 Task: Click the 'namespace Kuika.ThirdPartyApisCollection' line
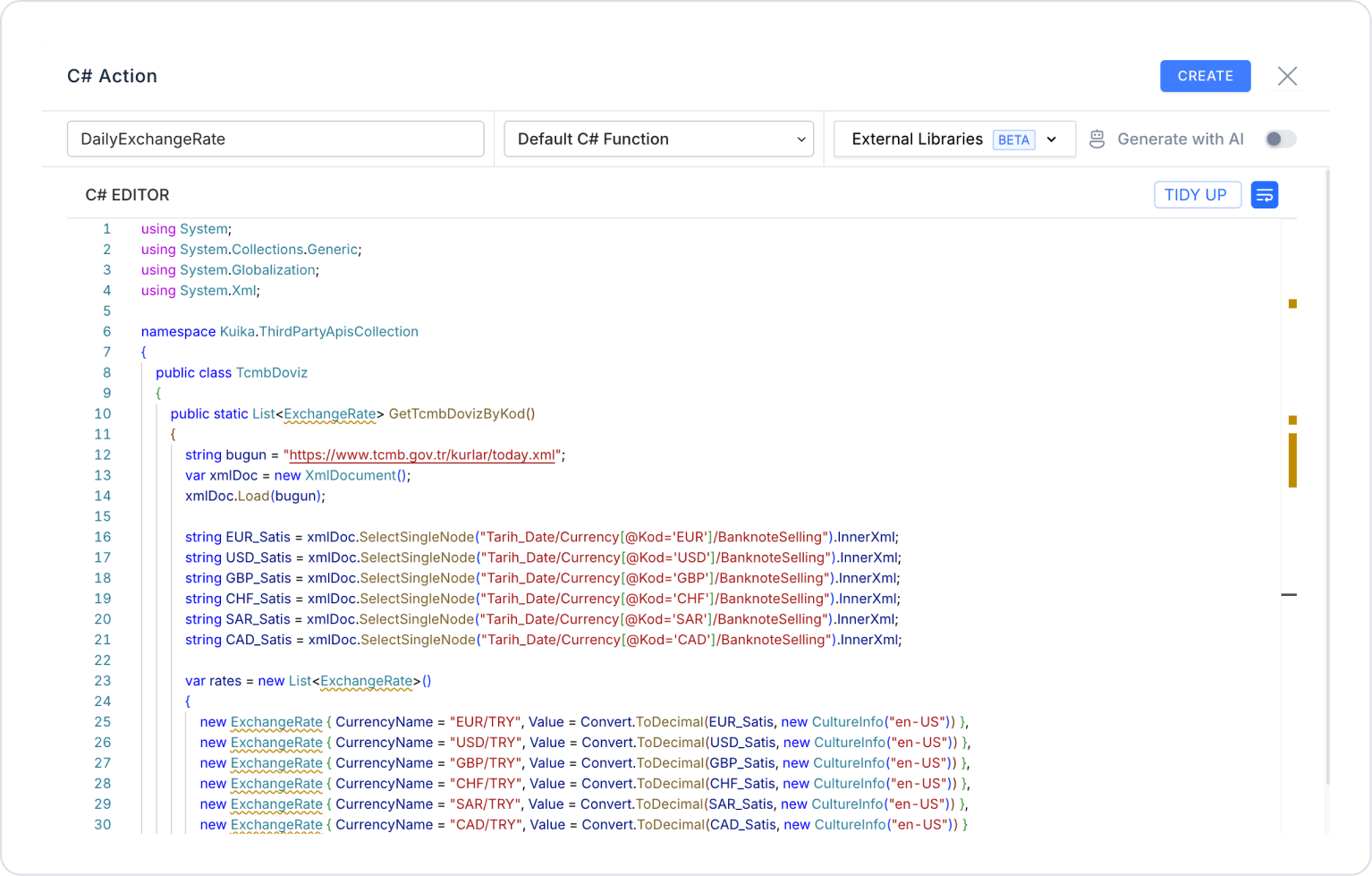tap(279, 332)
